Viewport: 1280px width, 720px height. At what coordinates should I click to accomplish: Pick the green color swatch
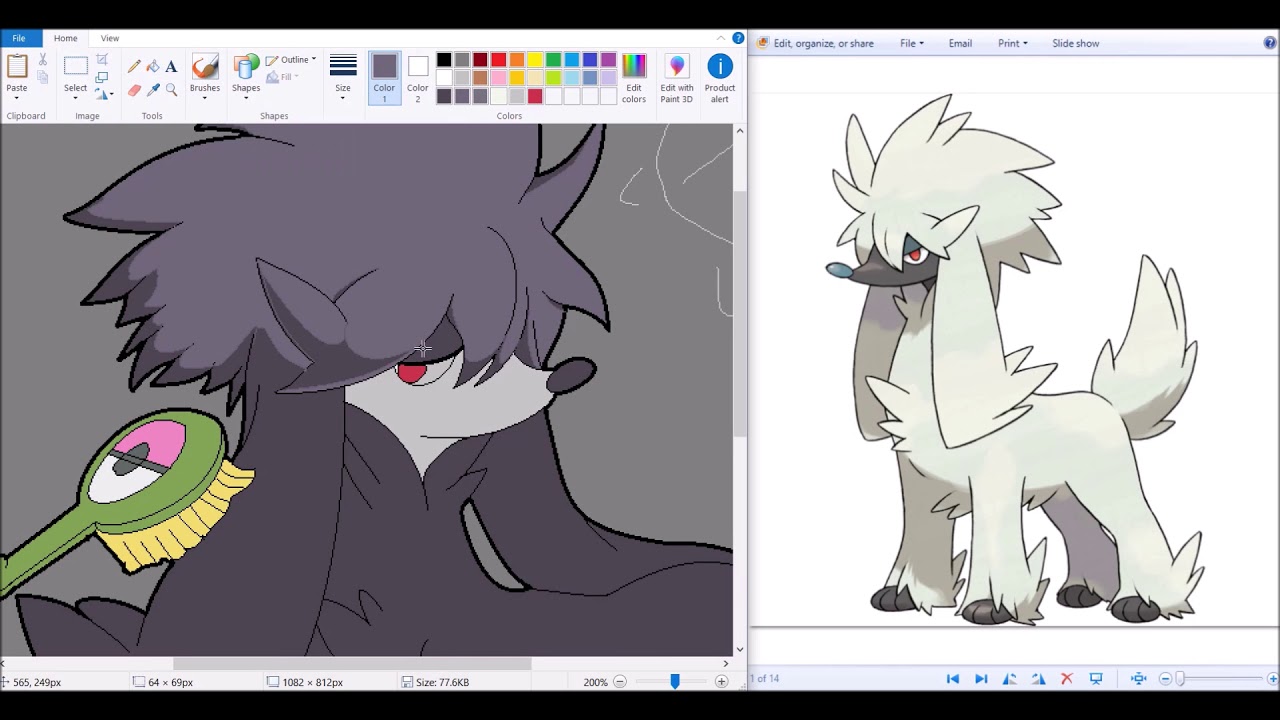point(553,60)
